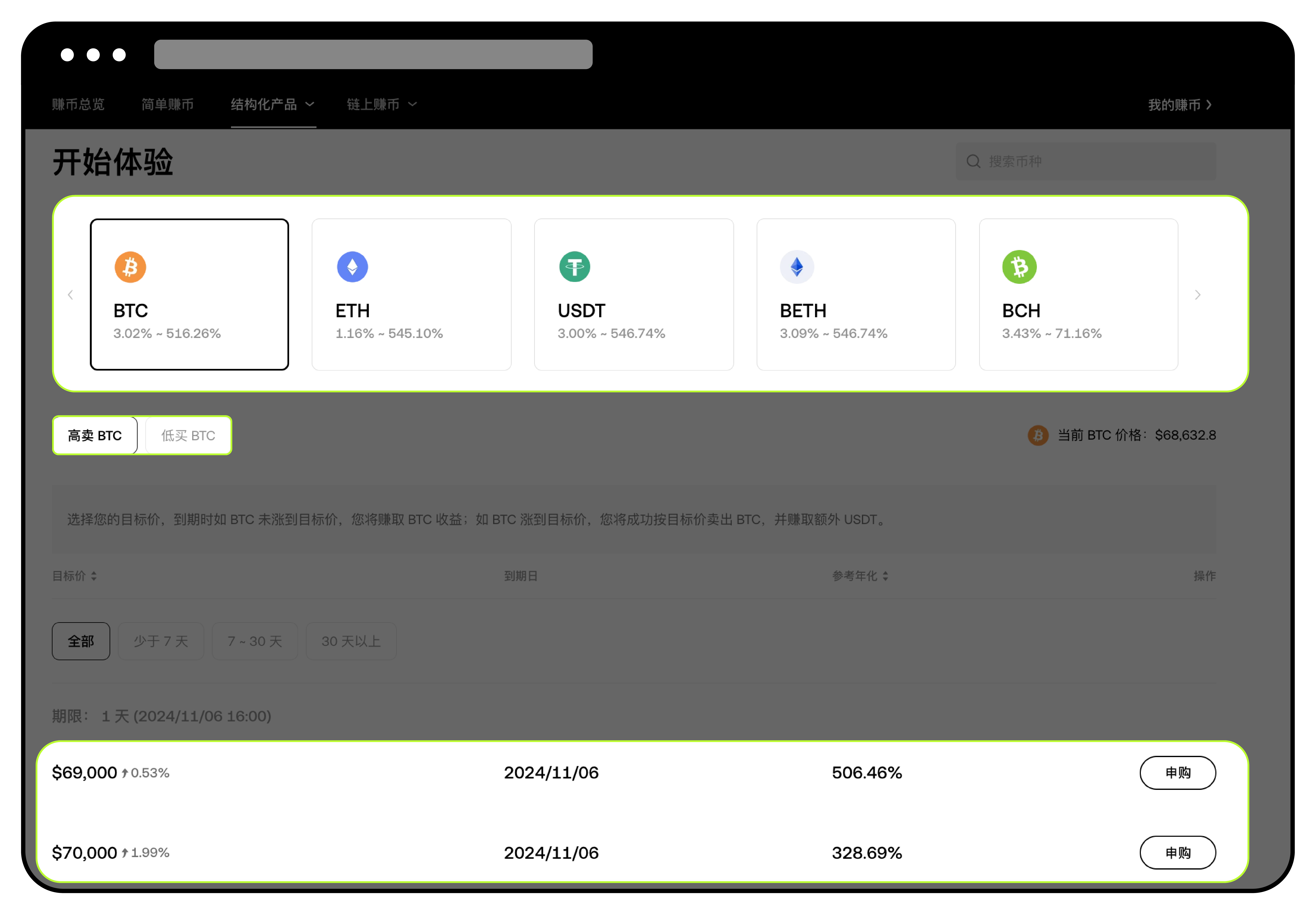Open the 简单赚币 tab
The height and width of the screenshot is (910, 1316).
(168, 104)
